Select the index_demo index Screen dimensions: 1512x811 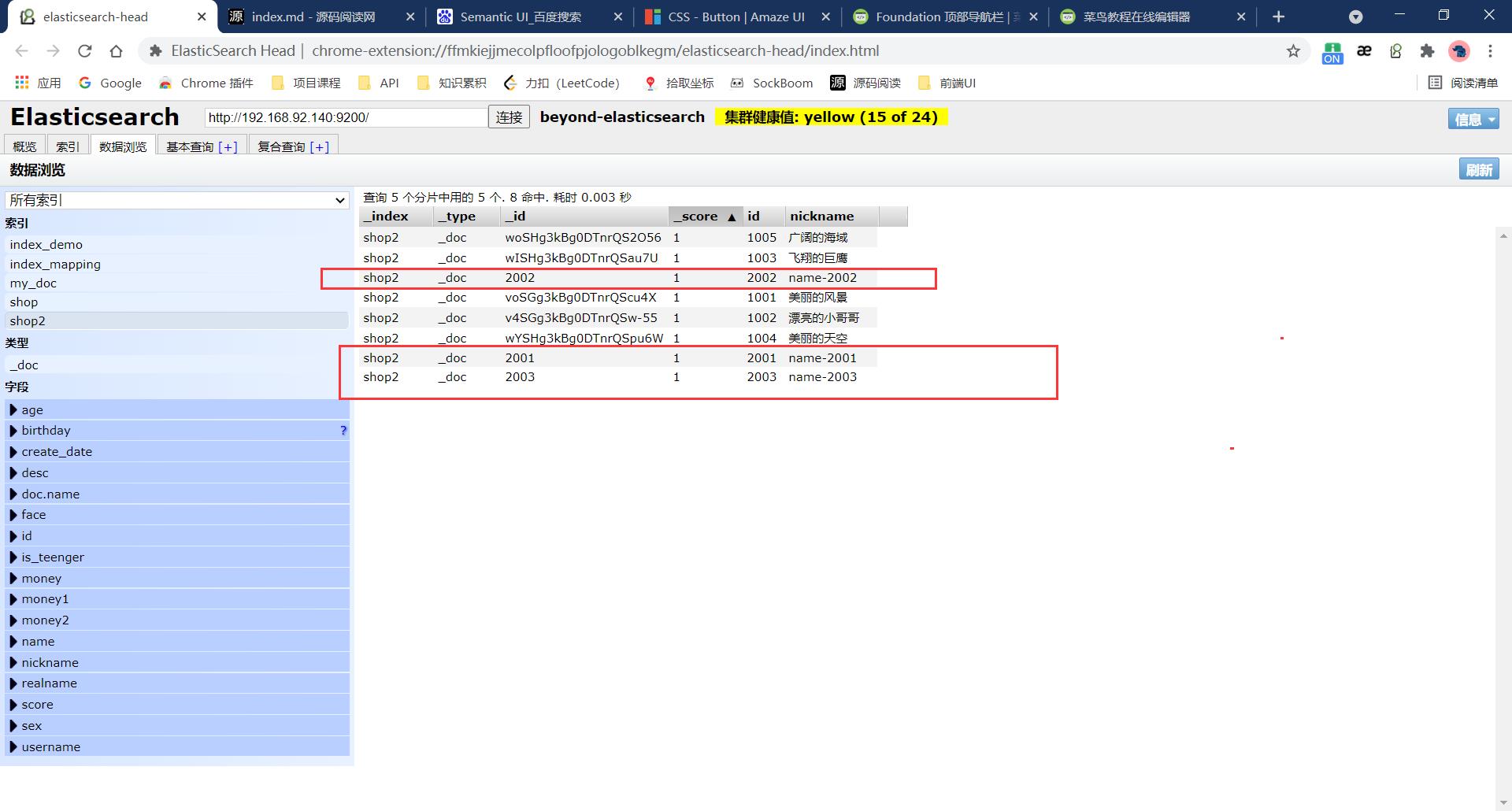pos(176,245)
